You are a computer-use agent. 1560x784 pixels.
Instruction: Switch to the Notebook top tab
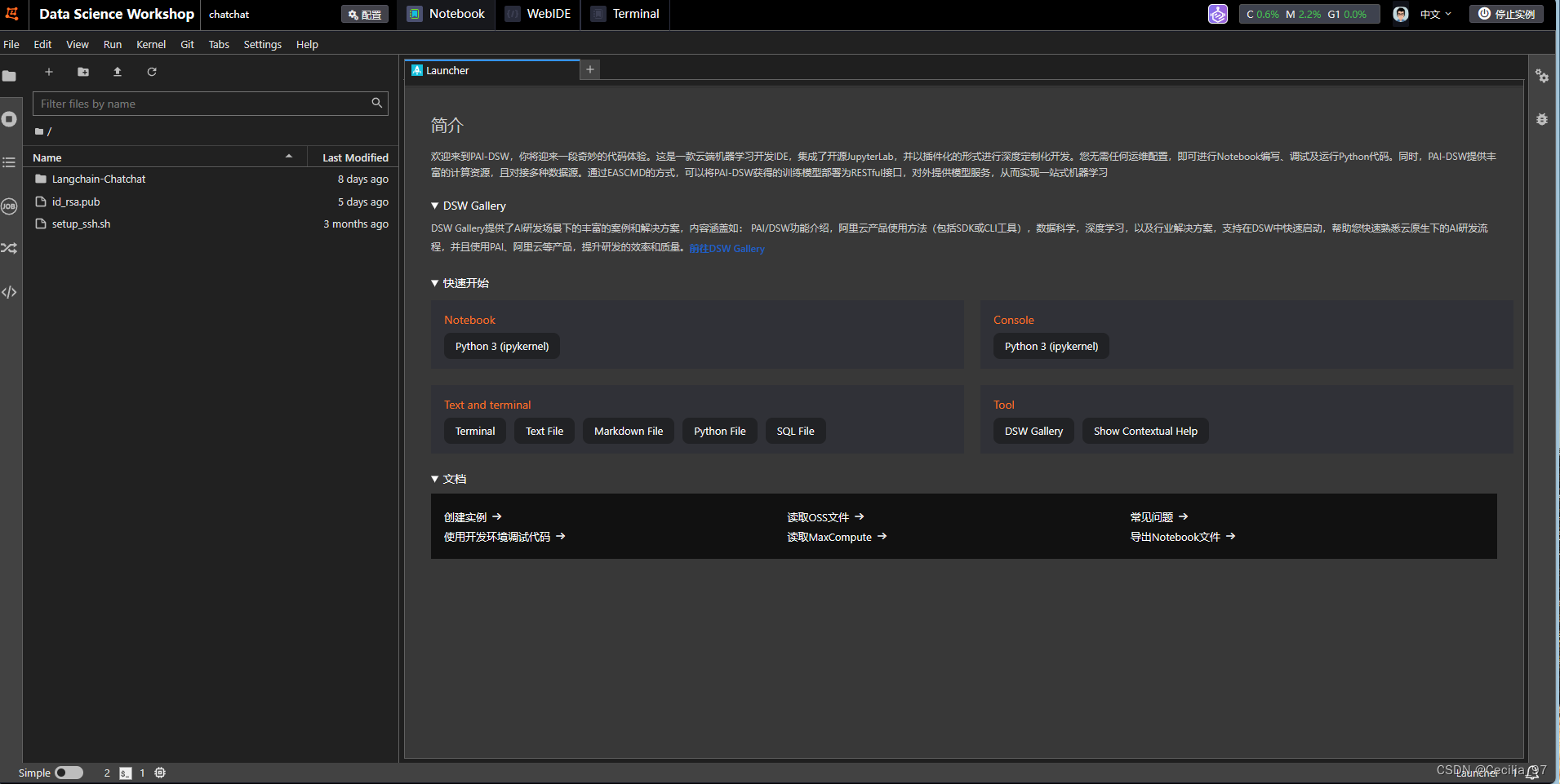(447, 14)
